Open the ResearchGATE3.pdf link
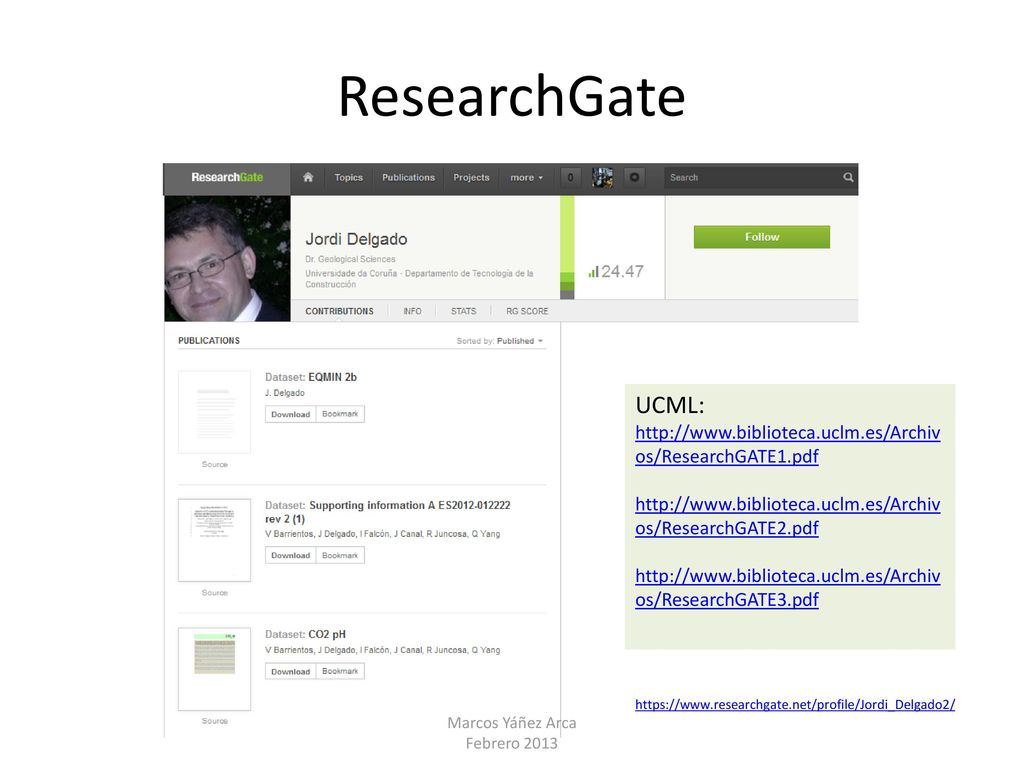The width and height of the screenshot is (1024, 768). [788, 588]
